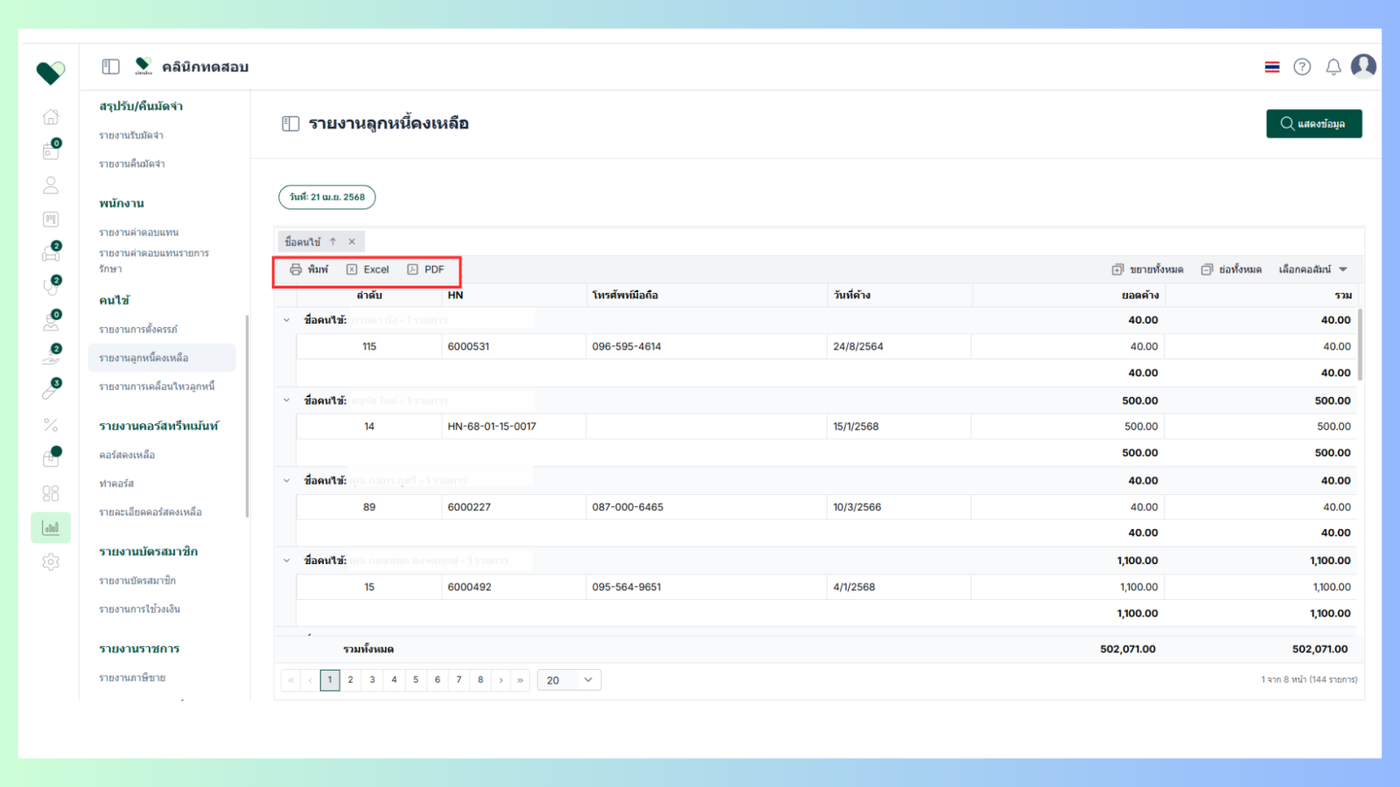This screenshot has width=1400, height=787.
Task: Click the table's vertical scrollbar
Action: pyautogui.click(x=1360, y=344)
